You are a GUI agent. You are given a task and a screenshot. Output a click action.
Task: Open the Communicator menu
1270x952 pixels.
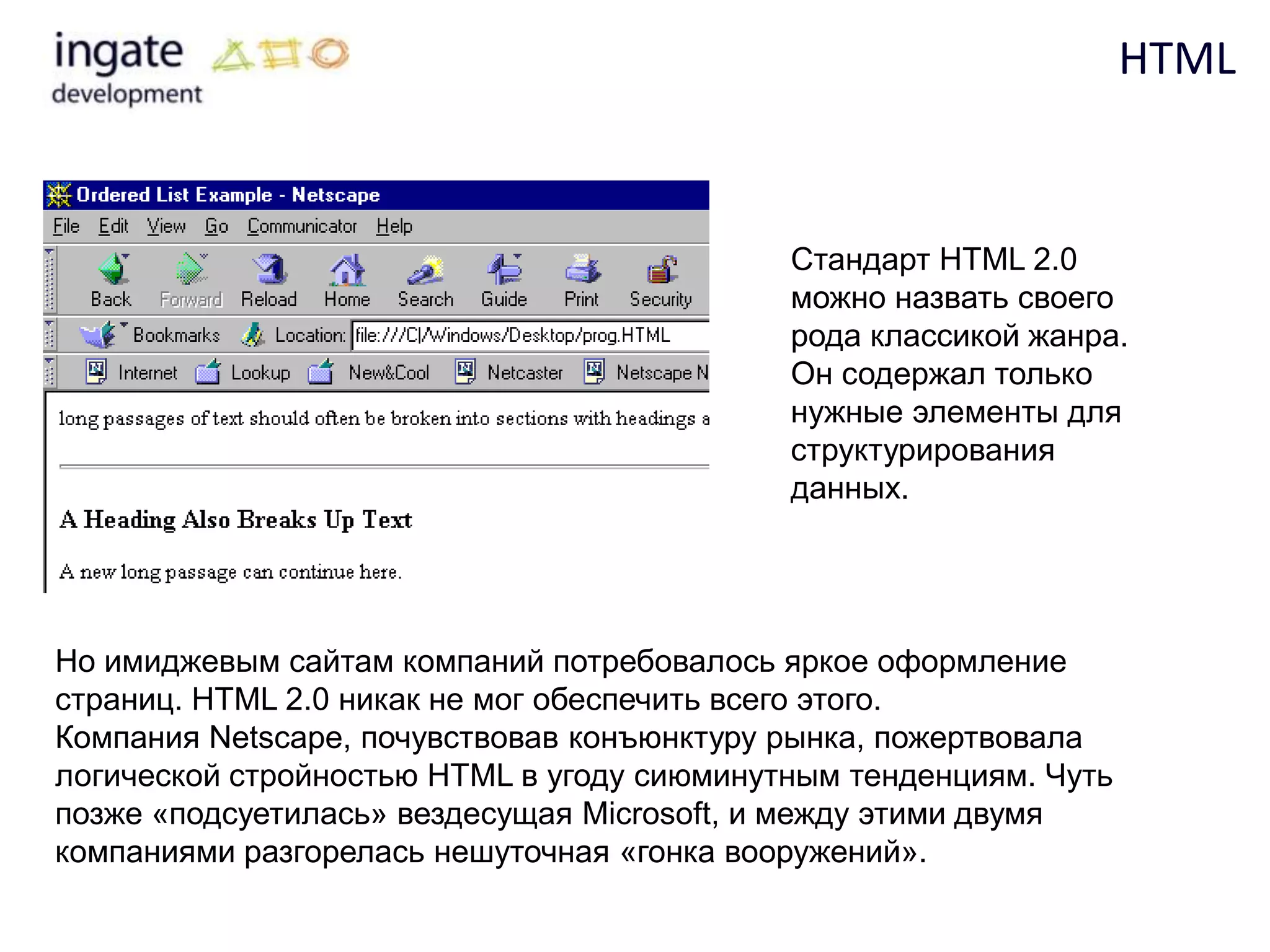point(302,227)
